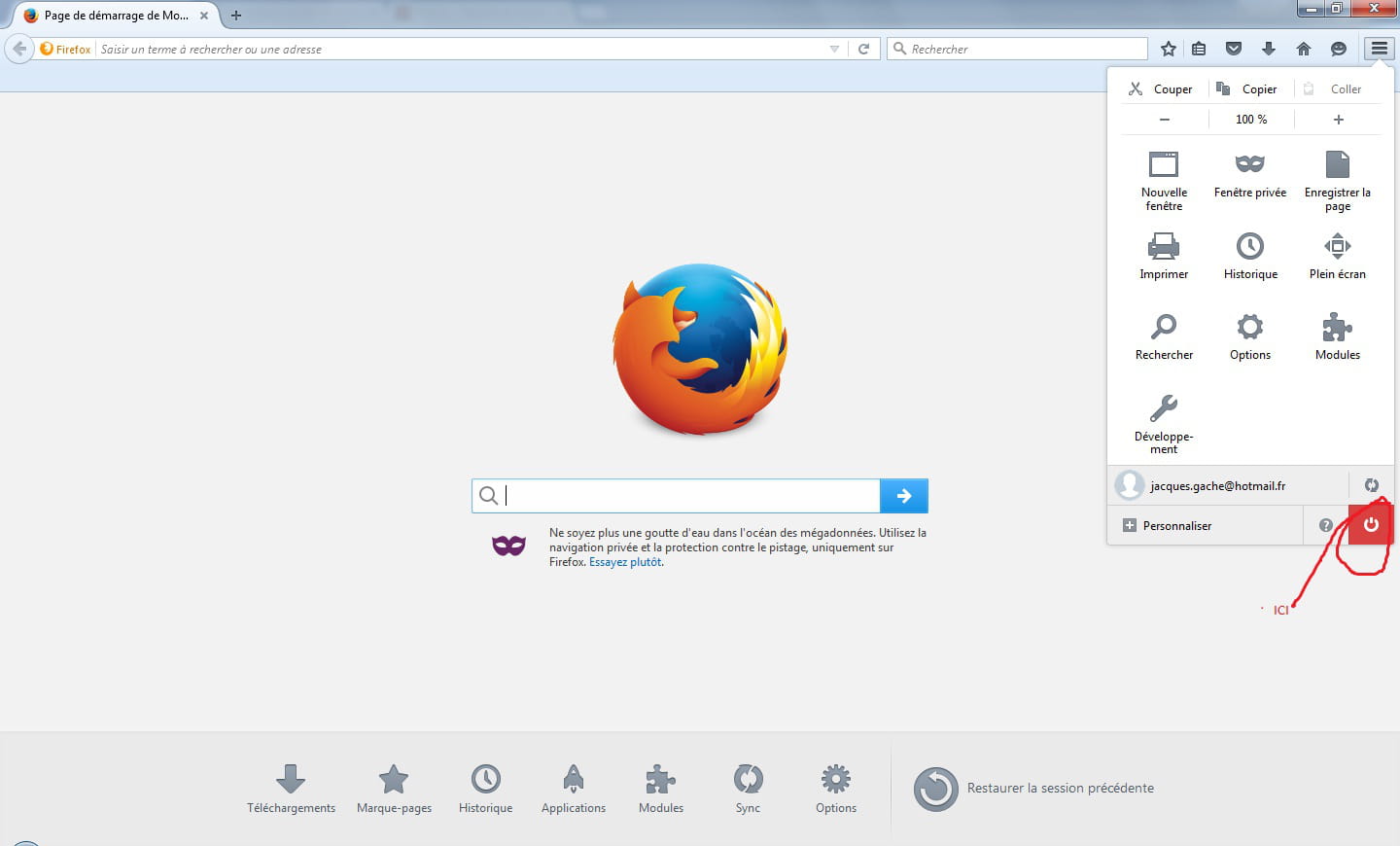Open a new tab with plus button
Viewport: 1400px width, 846px height.
point(236,16)
